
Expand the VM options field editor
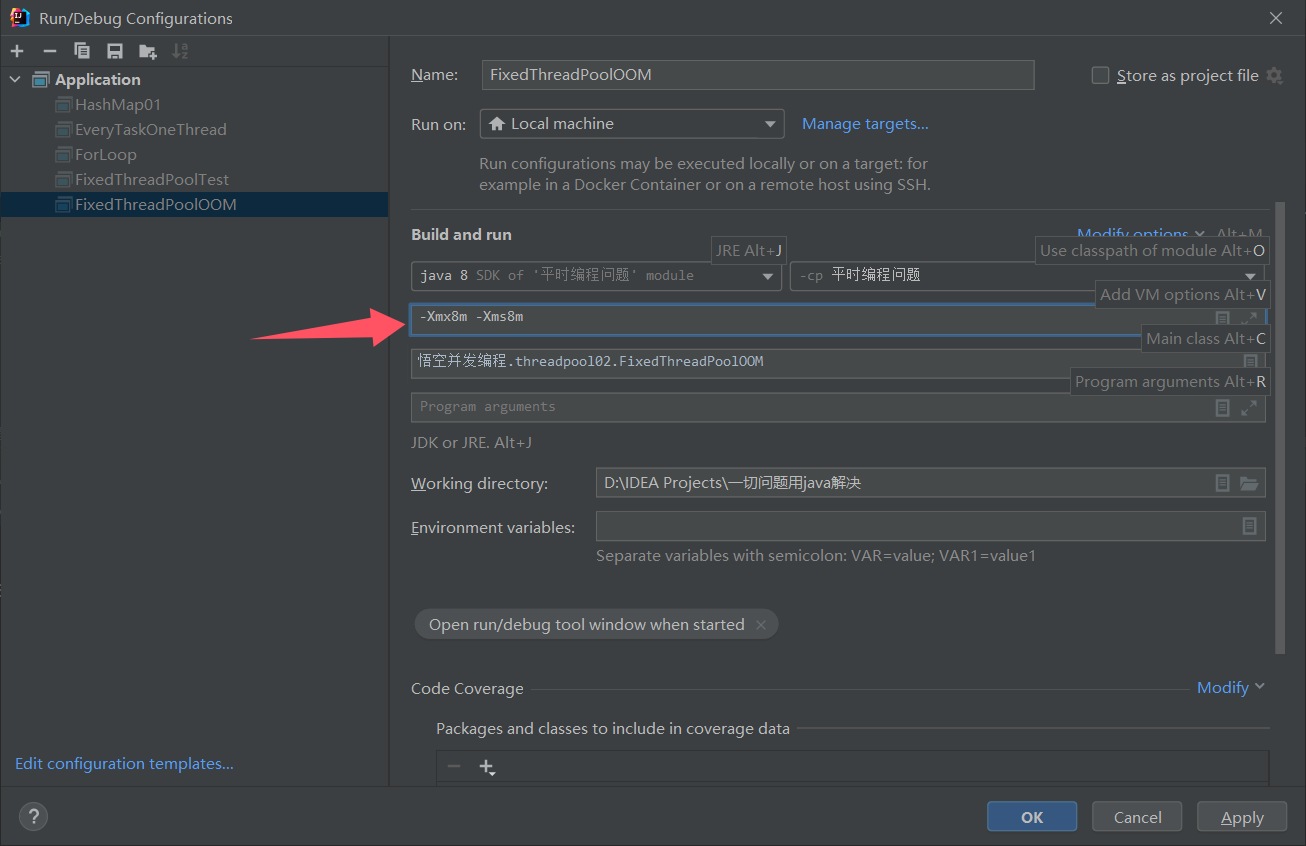coord(1250,317)
